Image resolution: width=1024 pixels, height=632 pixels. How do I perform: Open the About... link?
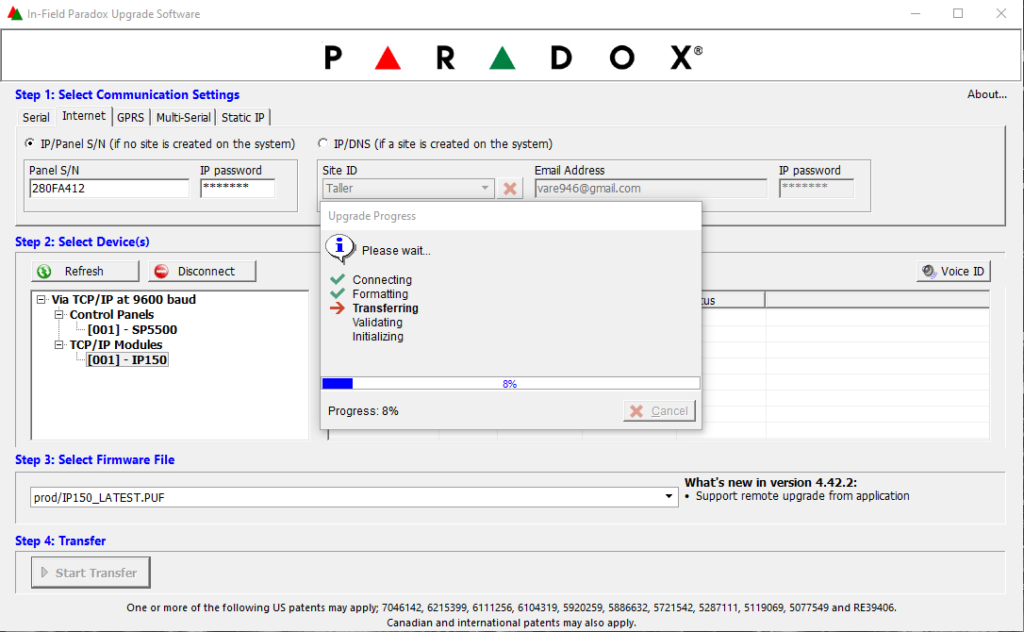coord(987,94)
